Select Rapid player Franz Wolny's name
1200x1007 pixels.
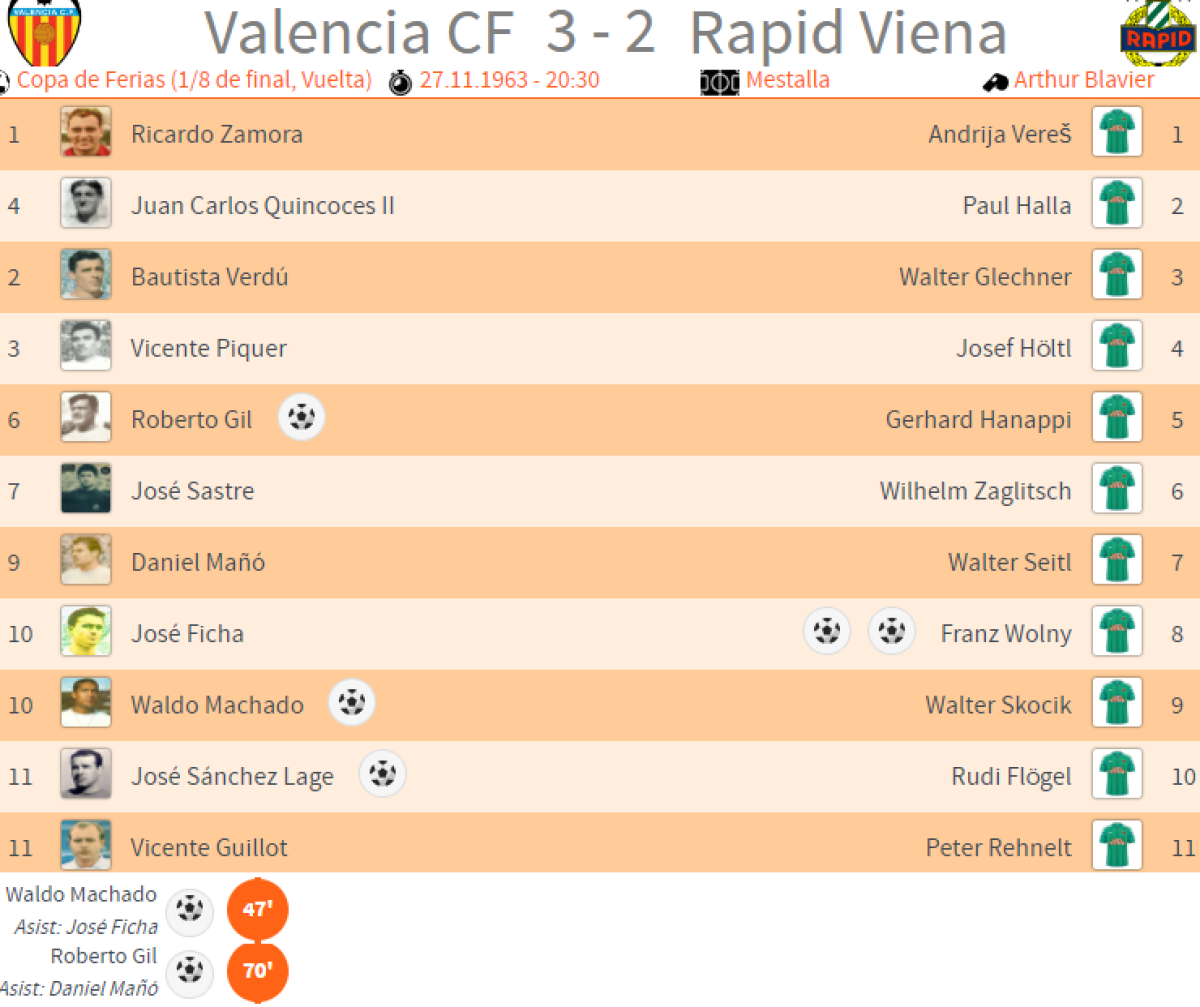(x=1005, y=633)
